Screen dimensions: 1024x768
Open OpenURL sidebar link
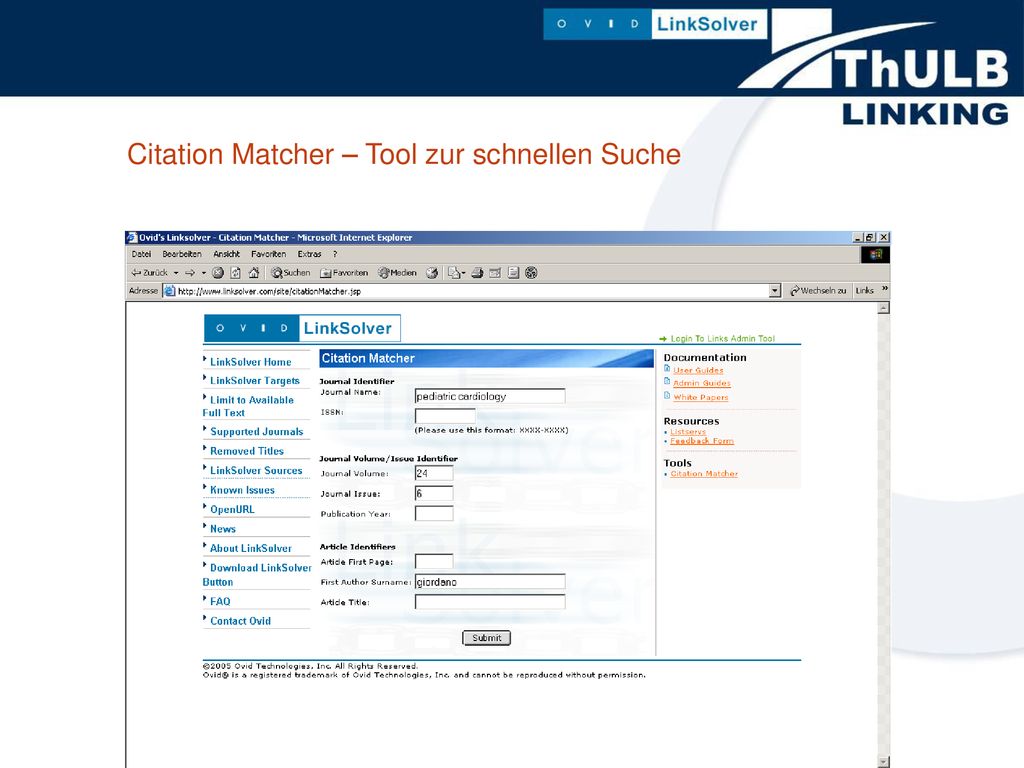232,509
